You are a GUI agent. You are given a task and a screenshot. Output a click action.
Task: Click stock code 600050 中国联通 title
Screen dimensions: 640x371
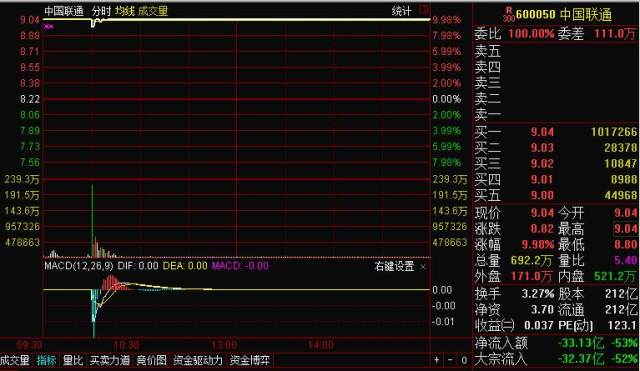pos(564,14)
